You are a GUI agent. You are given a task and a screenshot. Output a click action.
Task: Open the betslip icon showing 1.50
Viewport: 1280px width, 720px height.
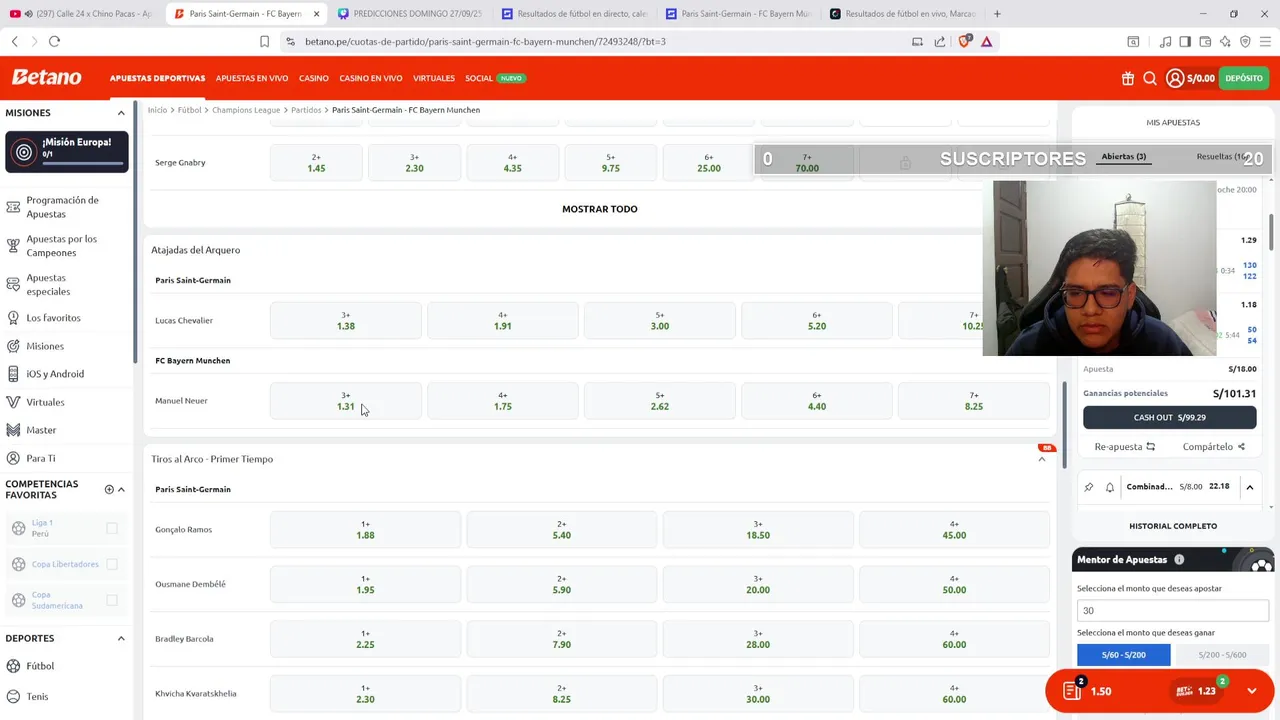(x=1072, y=690)
